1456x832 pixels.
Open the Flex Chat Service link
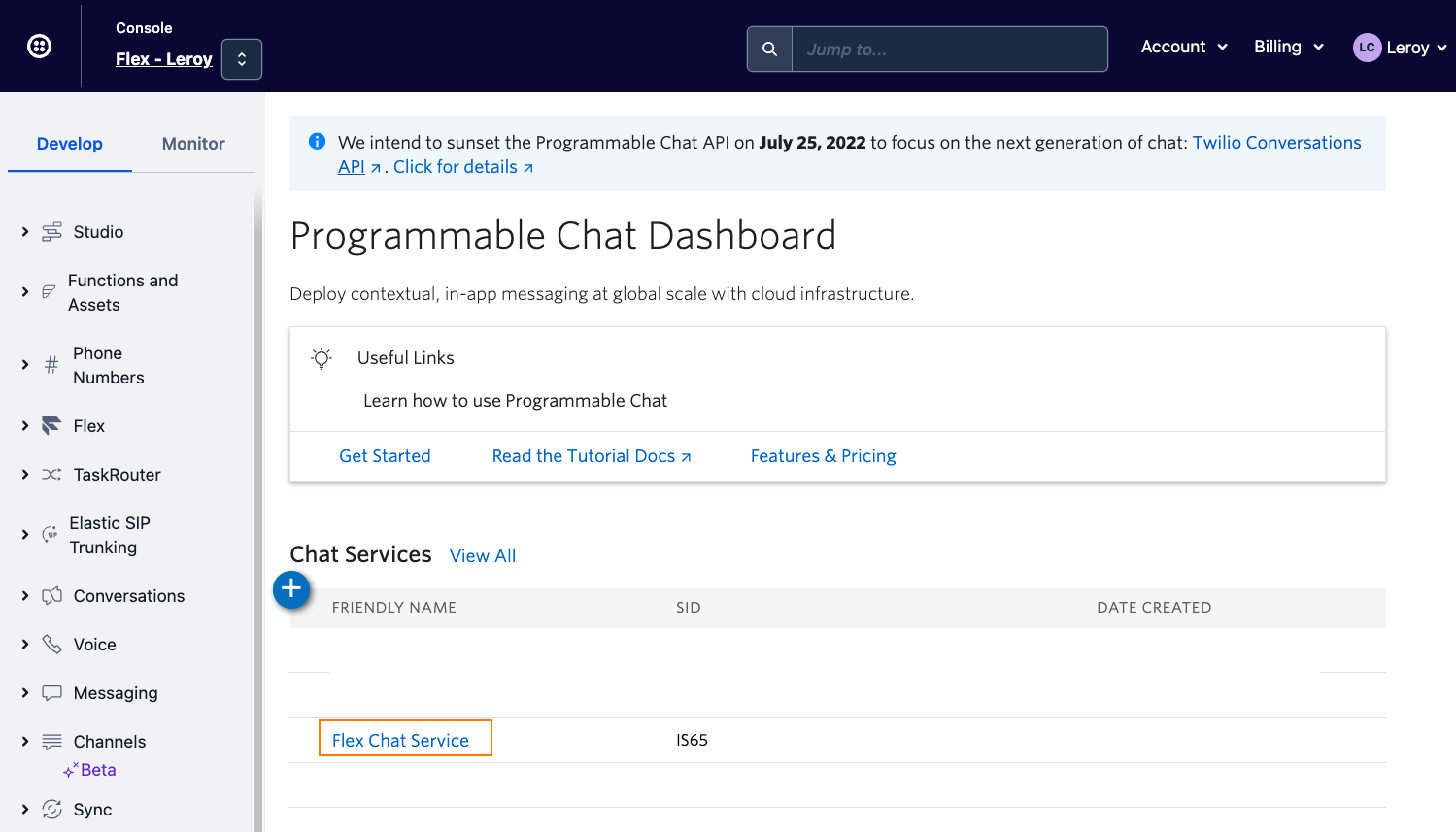click(x=400, y=741)
